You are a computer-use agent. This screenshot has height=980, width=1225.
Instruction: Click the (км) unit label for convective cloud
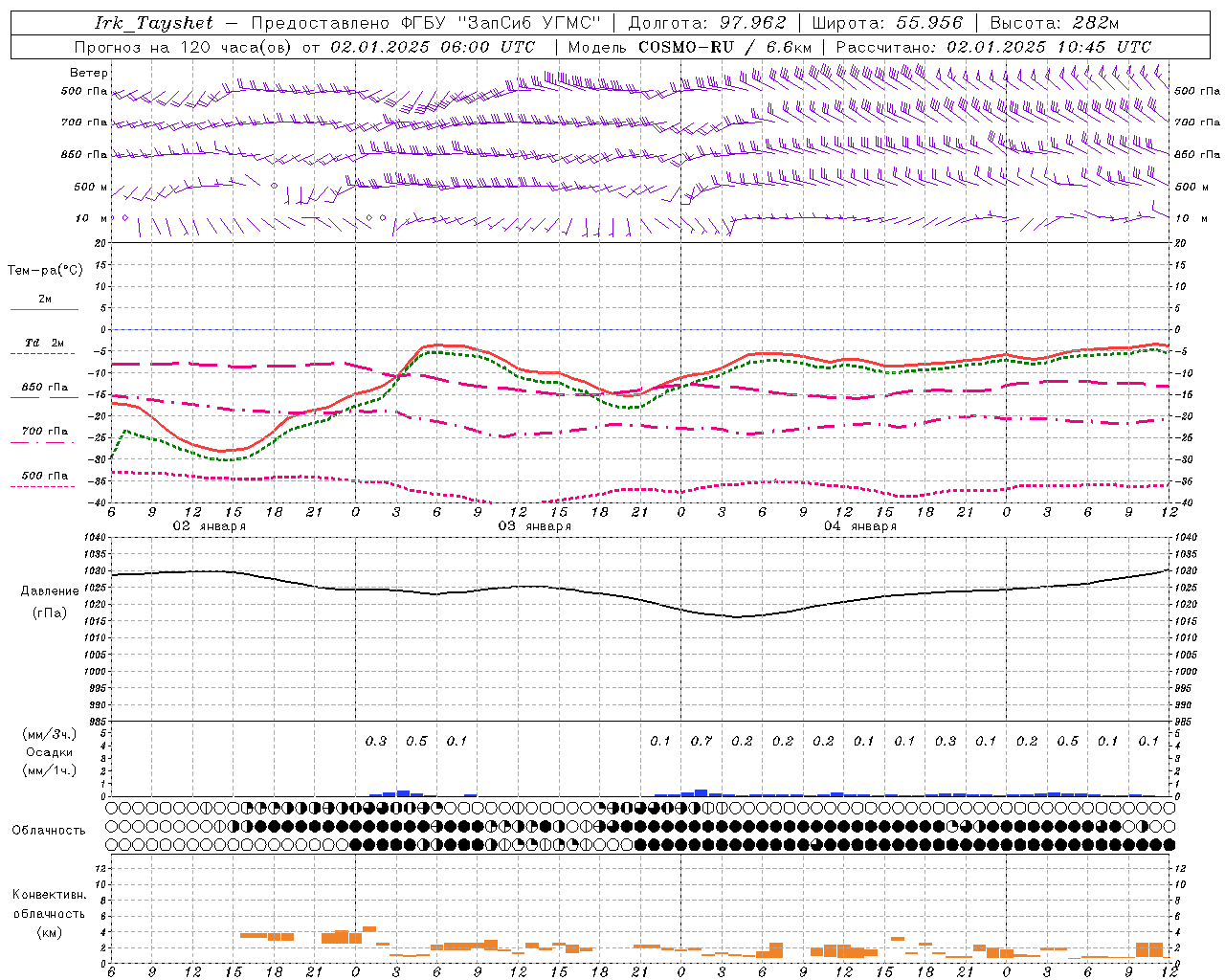[49, 932]
